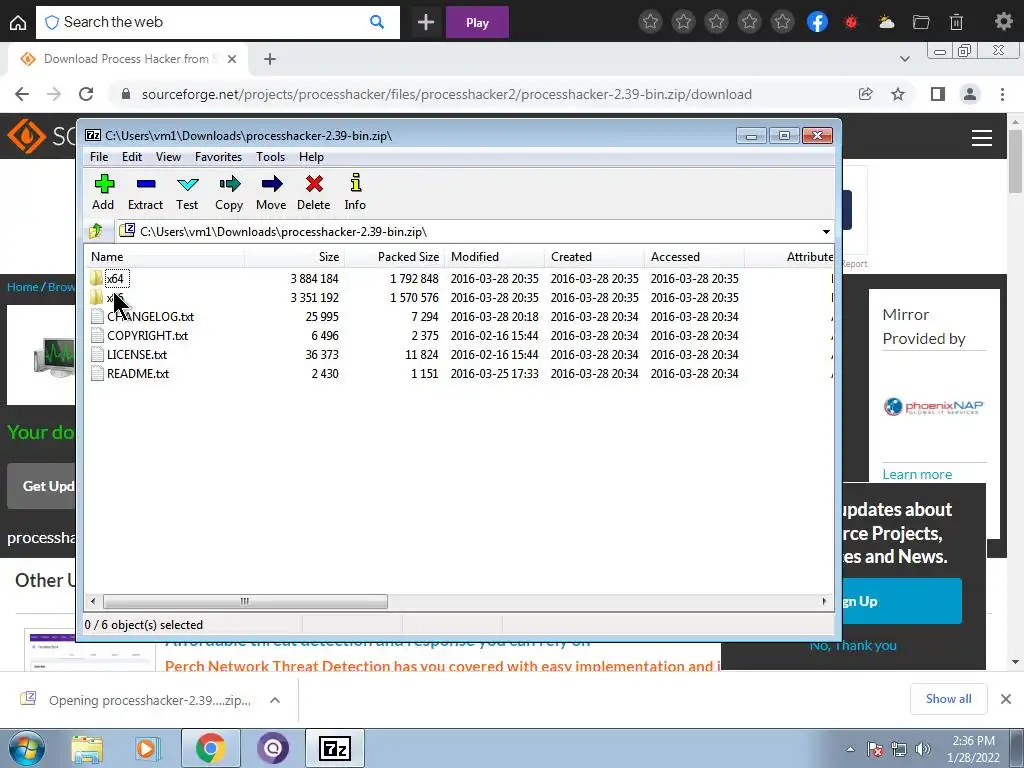This screenshot has height=768, width=1024.
Task: Click the No, Thank you link
Action: 853,645
